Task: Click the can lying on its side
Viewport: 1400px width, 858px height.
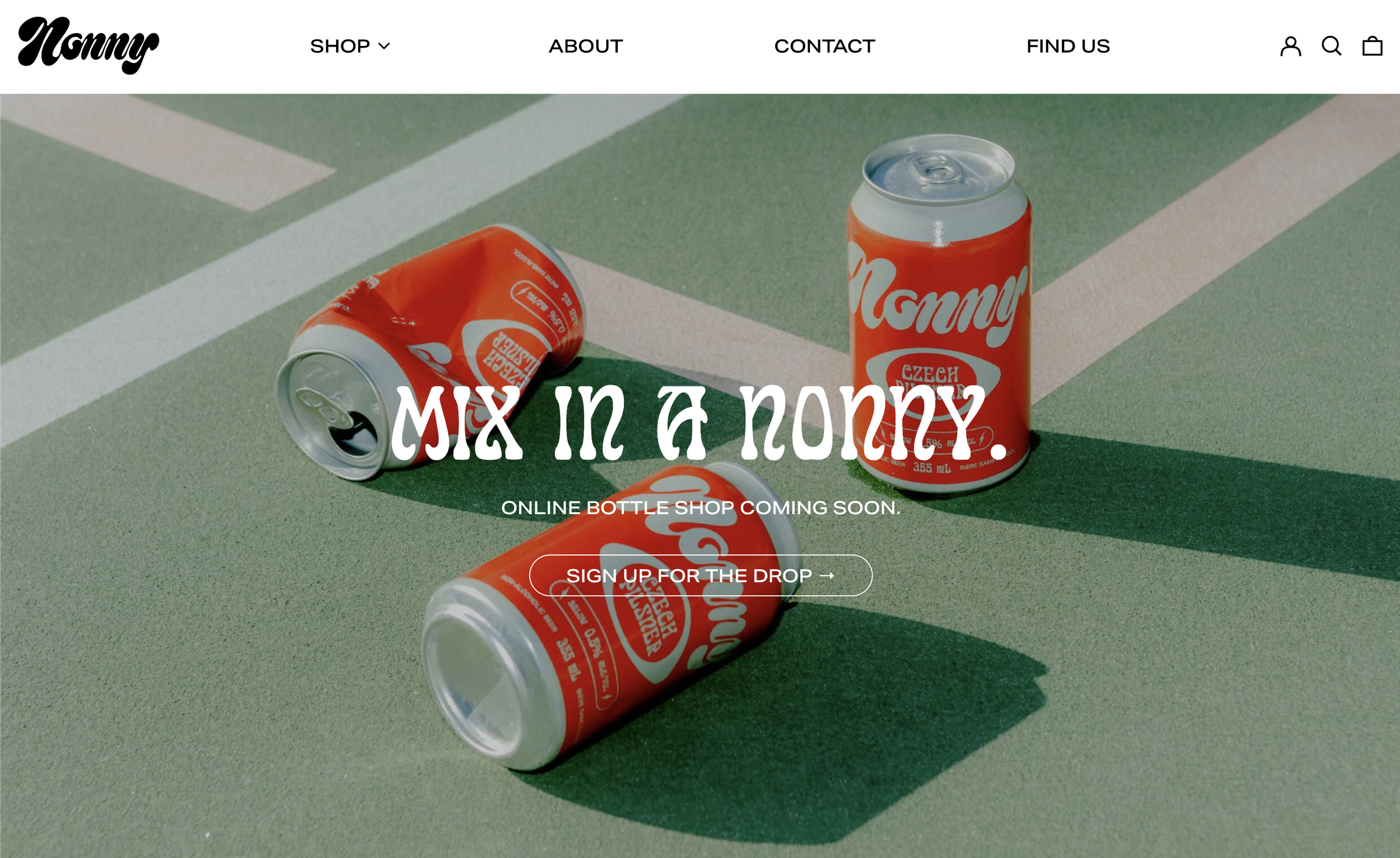Action: point(611,617)
